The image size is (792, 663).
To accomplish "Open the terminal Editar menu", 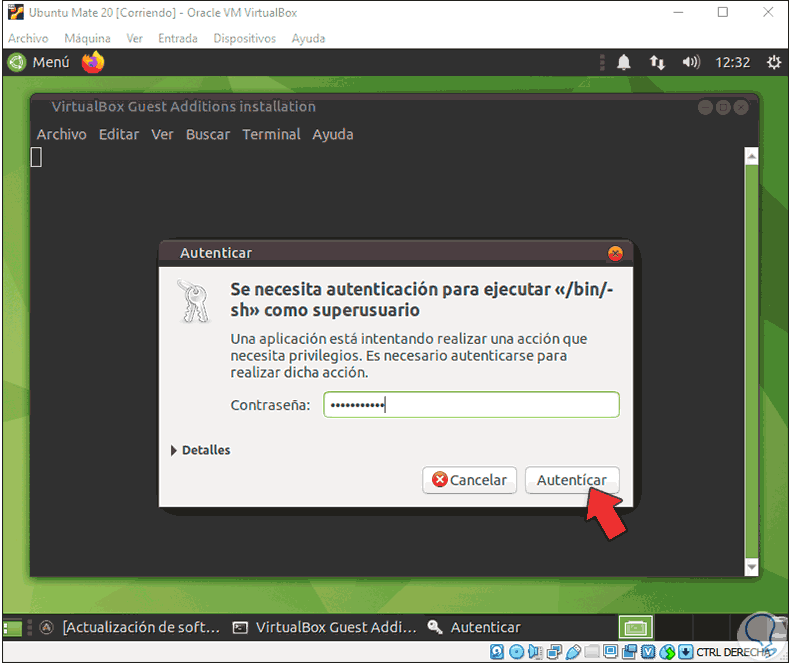I will pos(119,134).
